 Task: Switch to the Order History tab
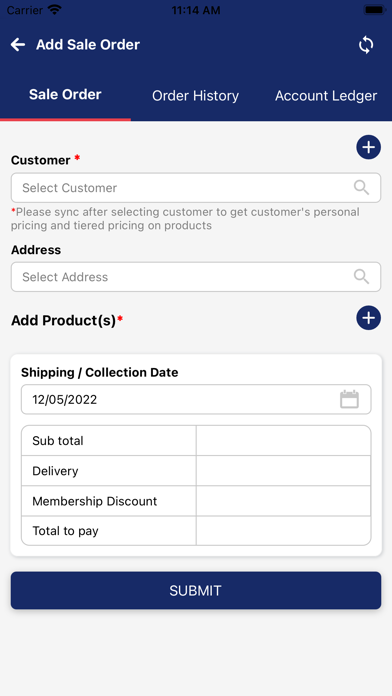pyautogui.click(x=195, y=96)
